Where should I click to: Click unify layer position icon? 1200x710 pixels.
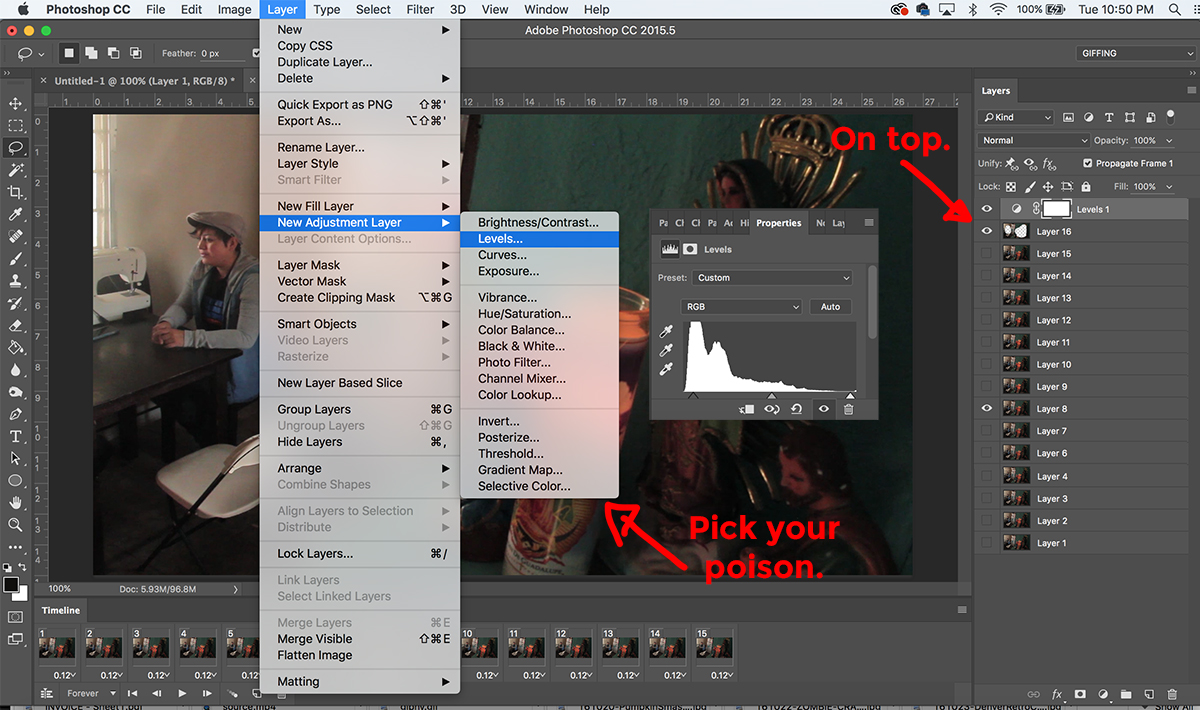[x=1011, y=163]
